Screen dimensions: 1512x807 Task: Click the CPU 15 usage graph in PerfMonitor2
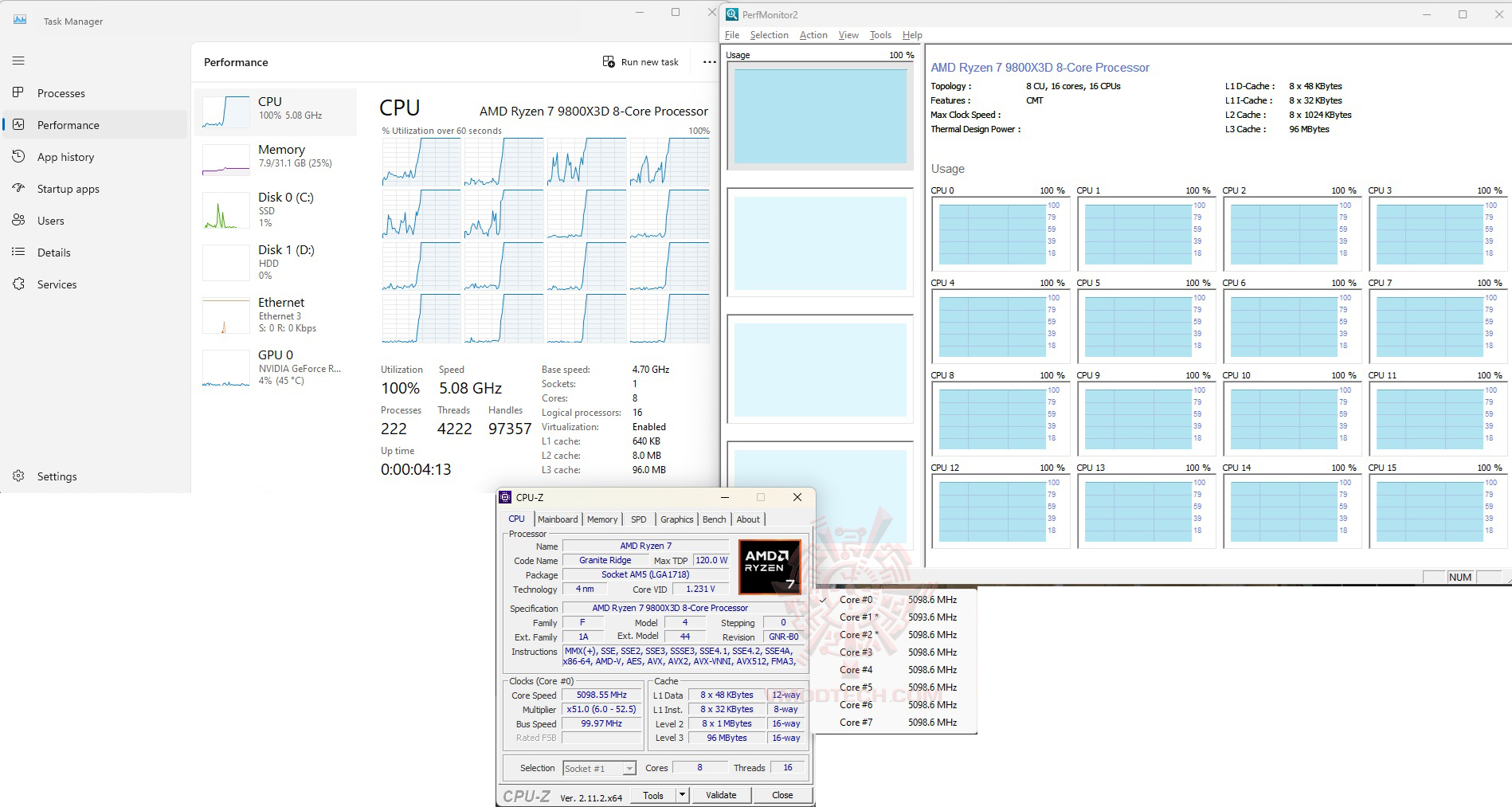pos(1438,511)
